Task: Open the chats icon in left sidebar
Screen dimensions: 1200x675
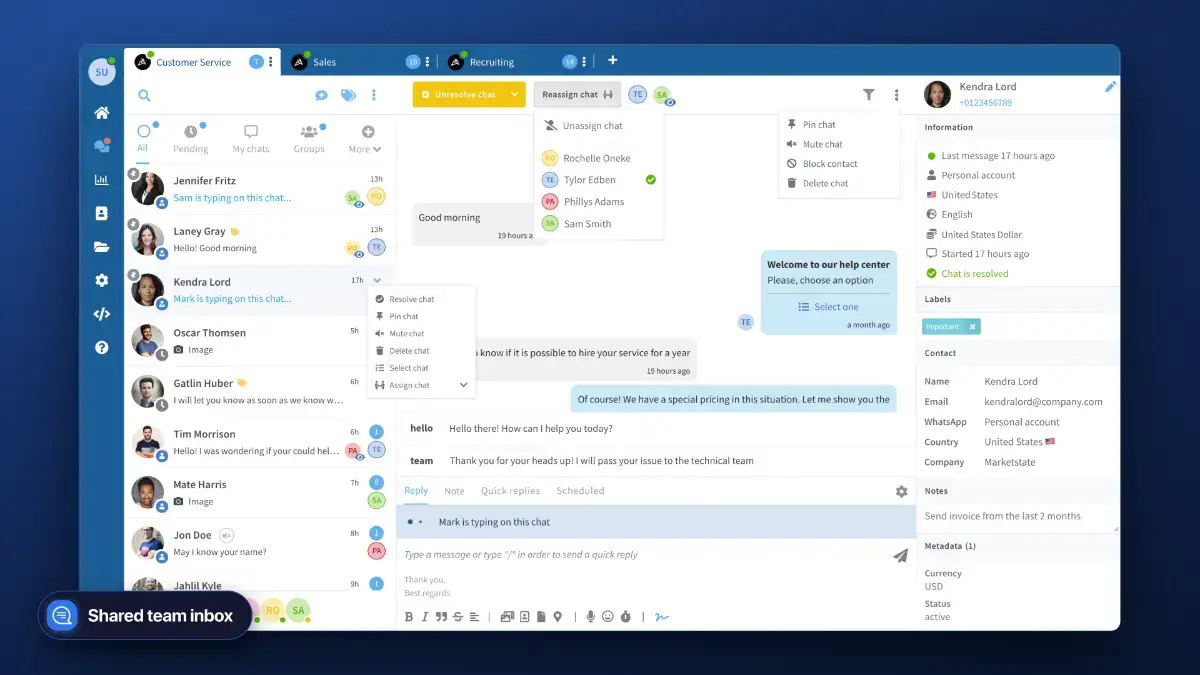Action: coord(101,146)
